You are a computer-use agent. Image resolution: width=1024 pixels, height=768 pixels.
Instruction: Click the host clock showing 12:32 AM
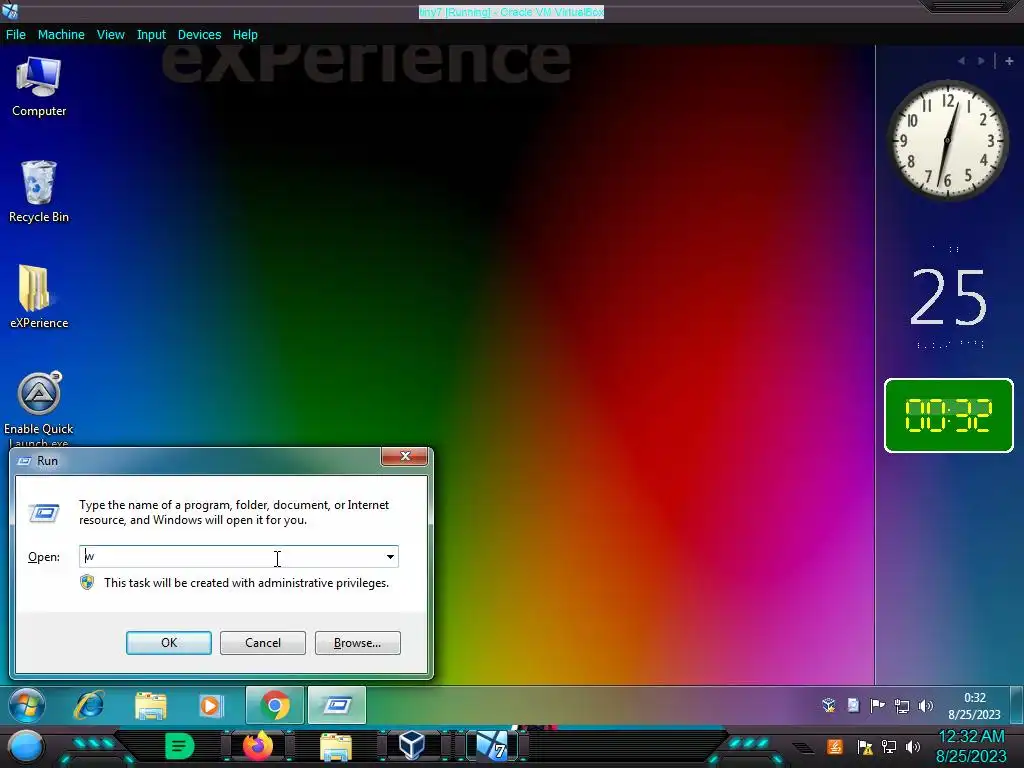pos(971,746)
